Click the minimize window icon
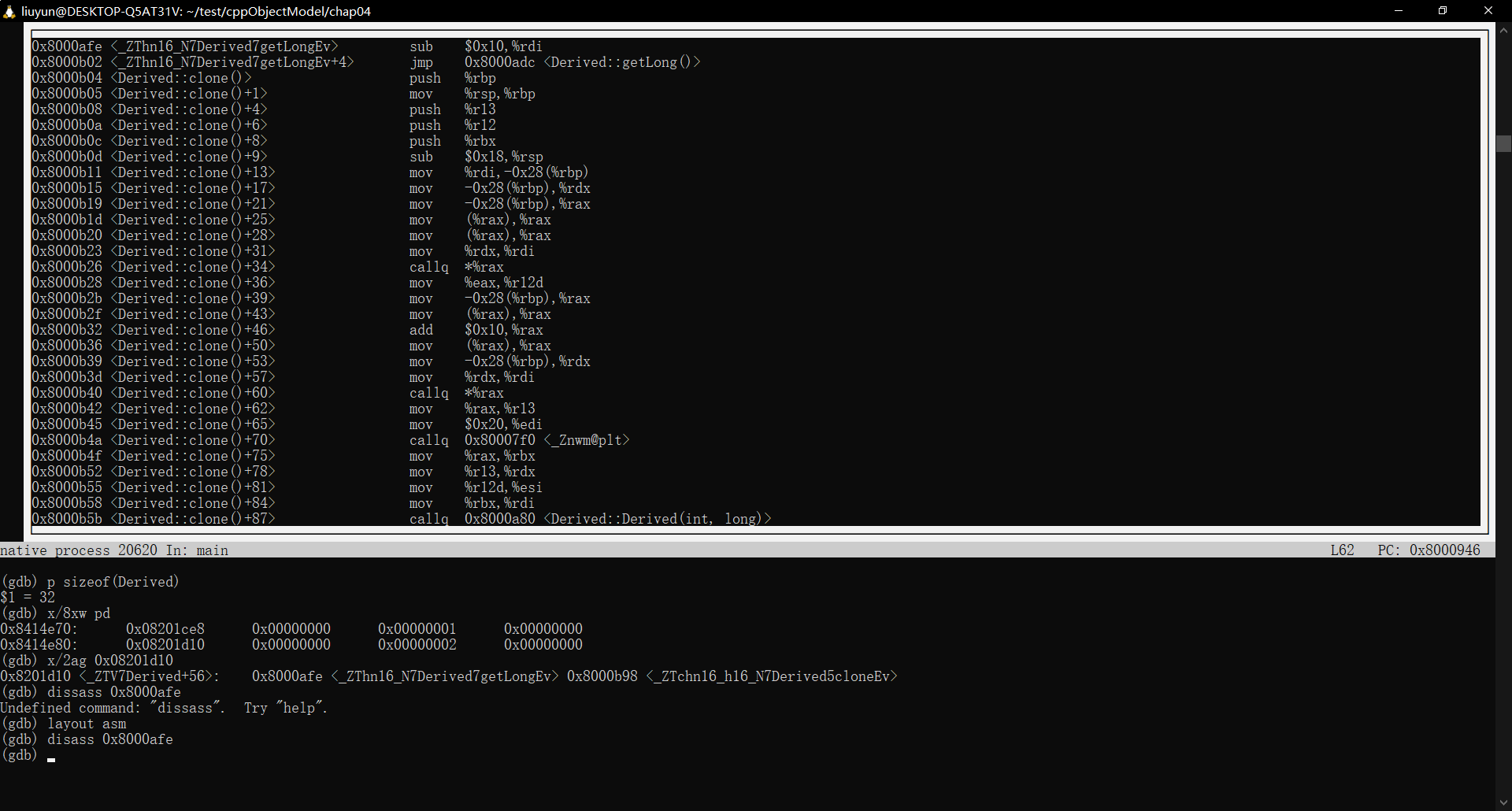 coord(1399,10)
